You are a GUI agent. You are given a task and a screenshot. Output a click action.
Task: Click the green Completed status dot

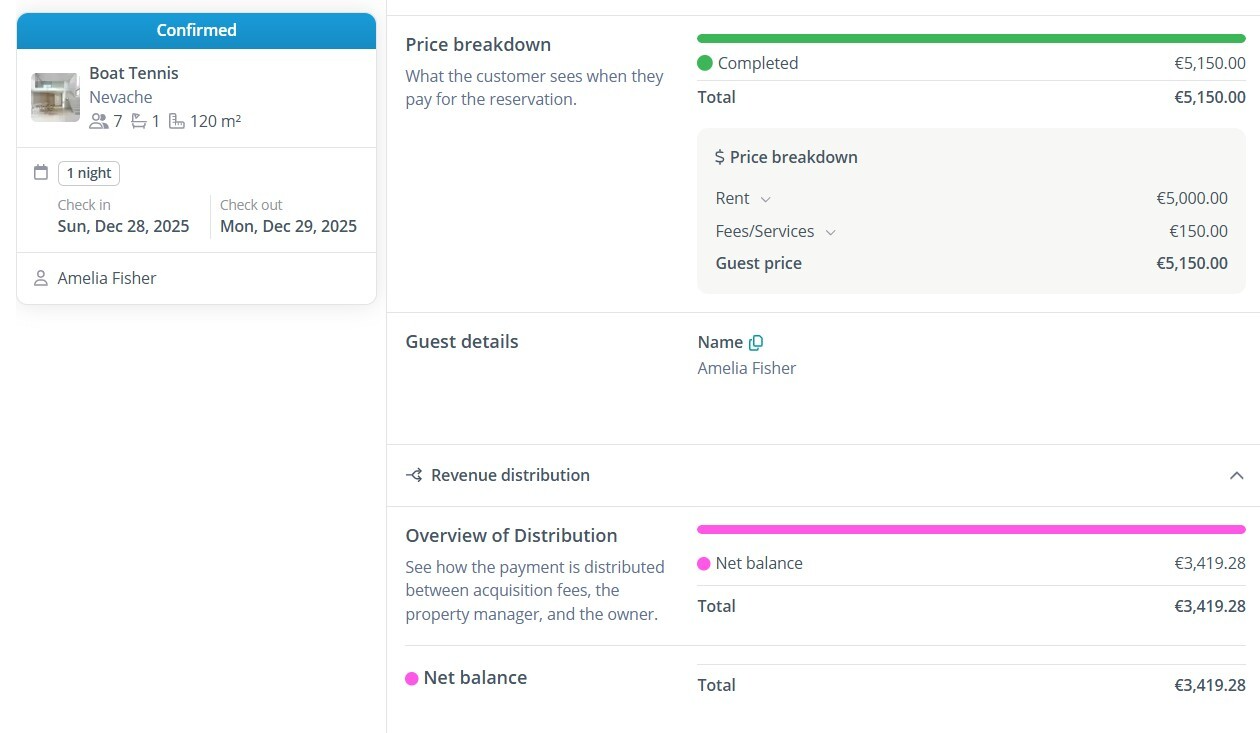point(705,63)
